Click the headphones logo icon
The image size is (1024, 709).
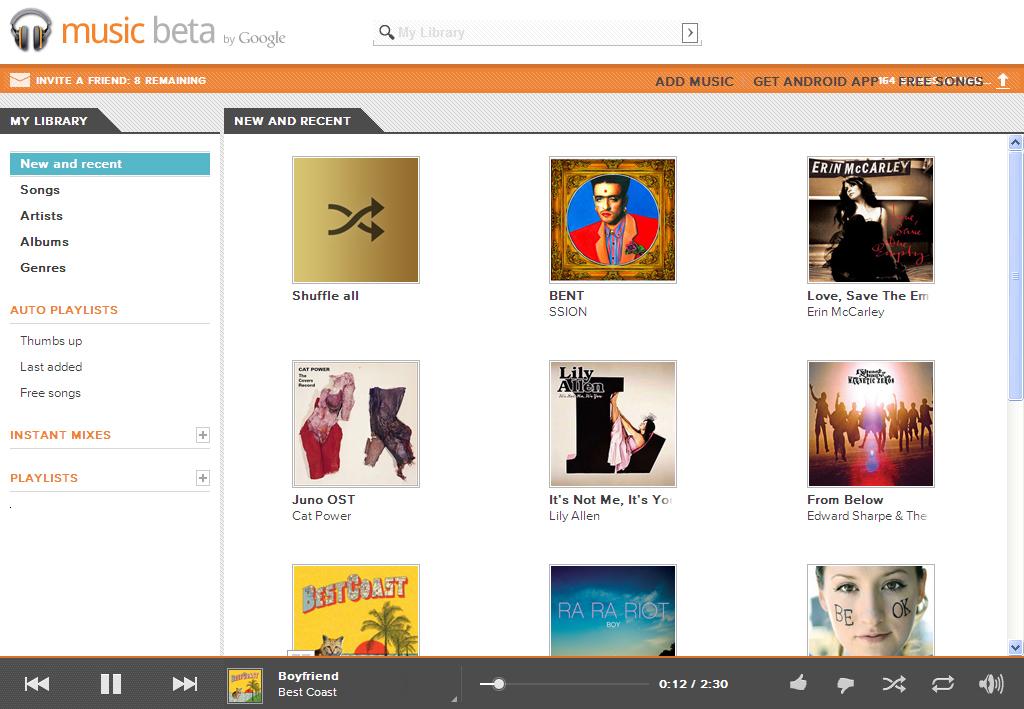click(31, 30)
